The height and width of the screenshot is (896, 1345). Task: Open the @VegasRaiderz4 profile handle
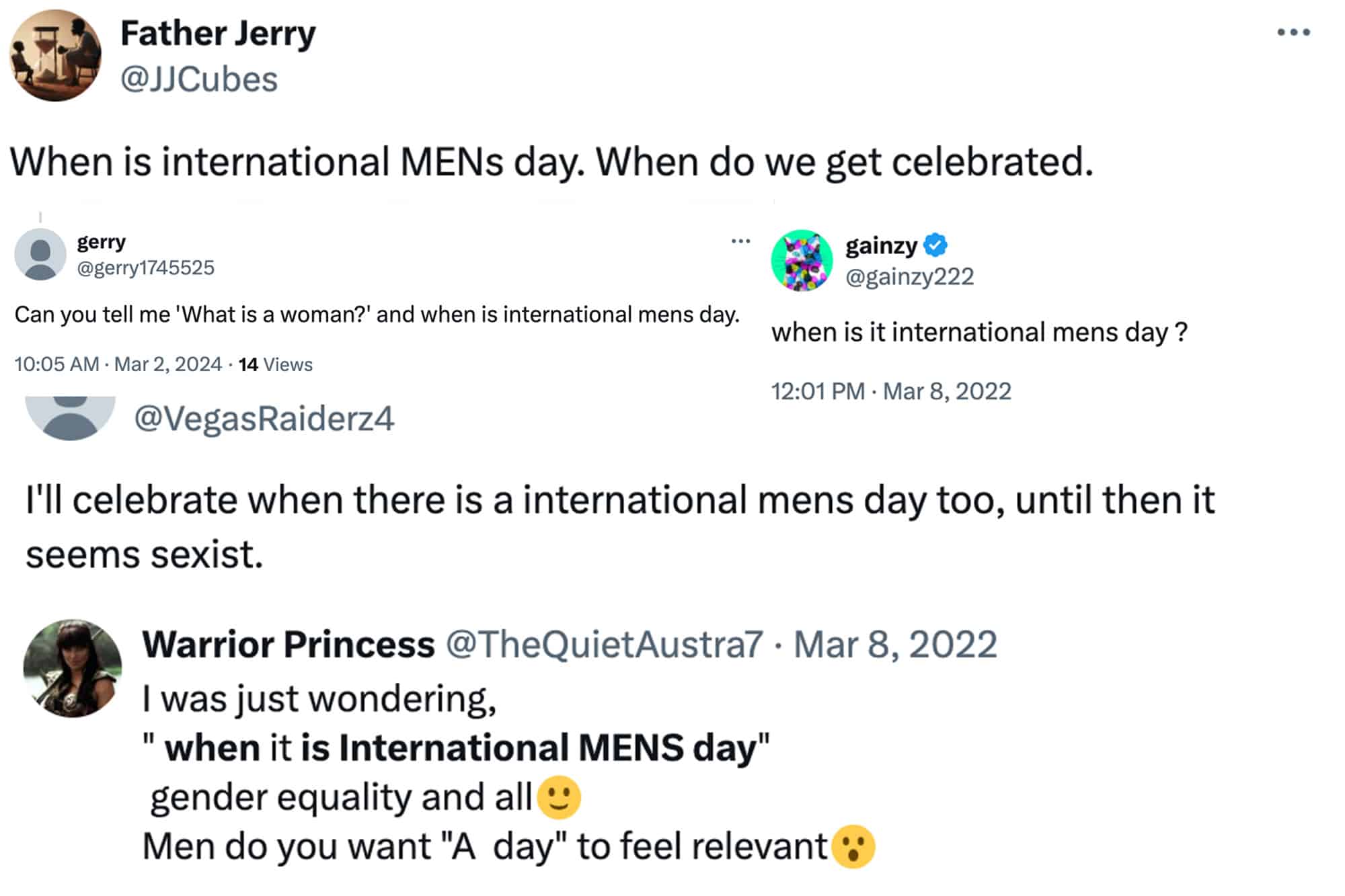(x=264, y=419)
